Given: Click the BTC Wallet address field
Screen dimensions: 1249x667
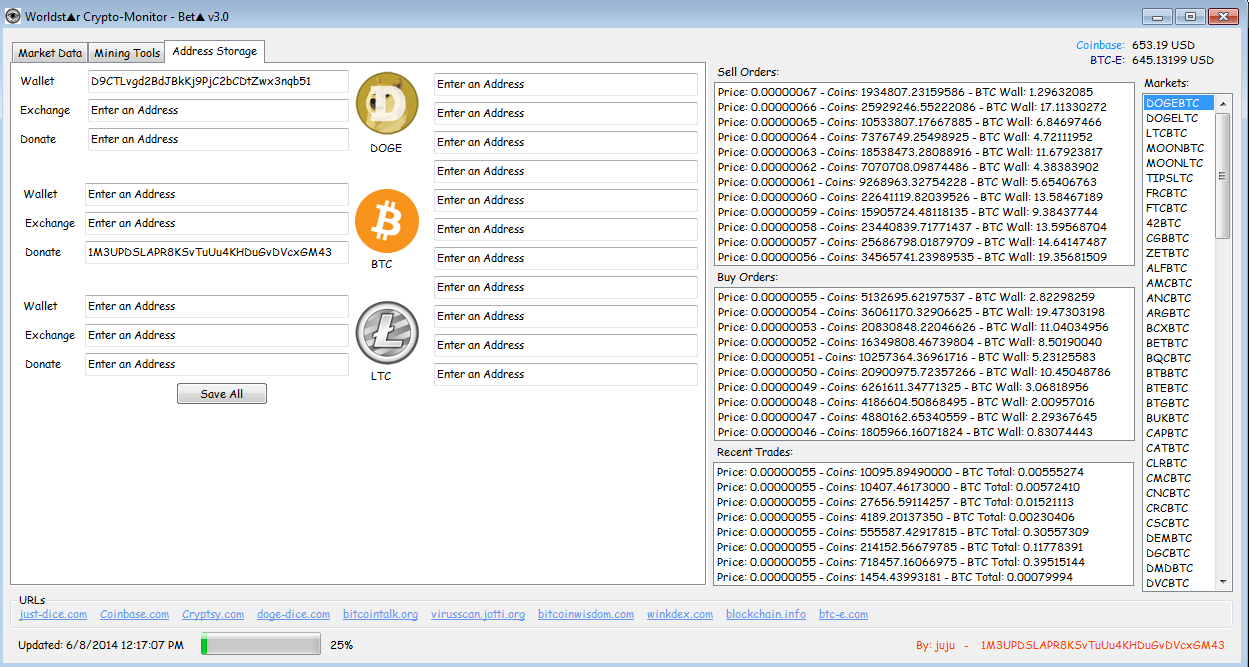Looking at the screenshot, I should pos(216,194).
